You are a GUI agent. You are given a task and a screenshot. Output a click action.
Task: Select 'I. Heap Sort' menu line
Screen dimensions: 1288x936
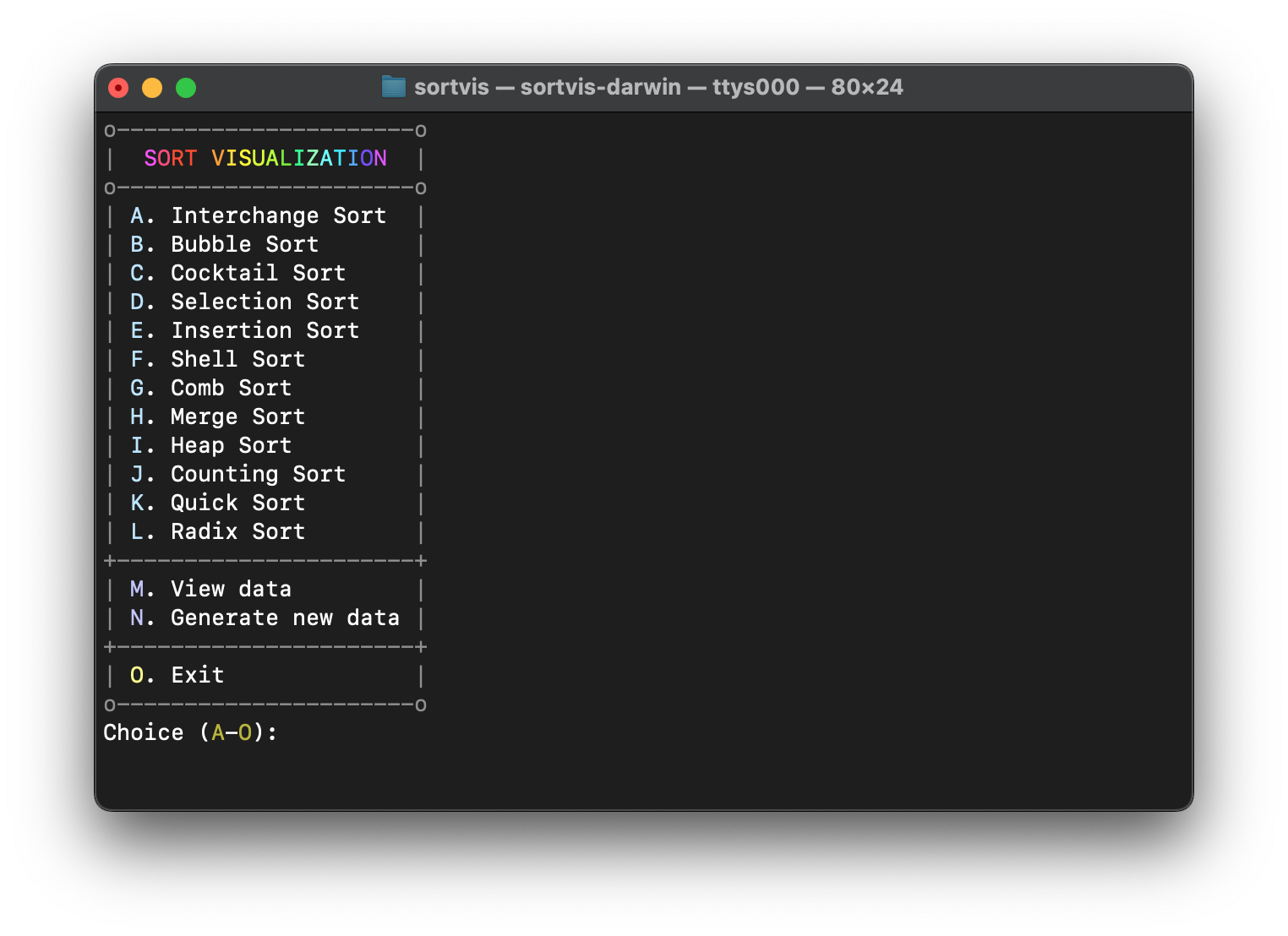[210, 446]
